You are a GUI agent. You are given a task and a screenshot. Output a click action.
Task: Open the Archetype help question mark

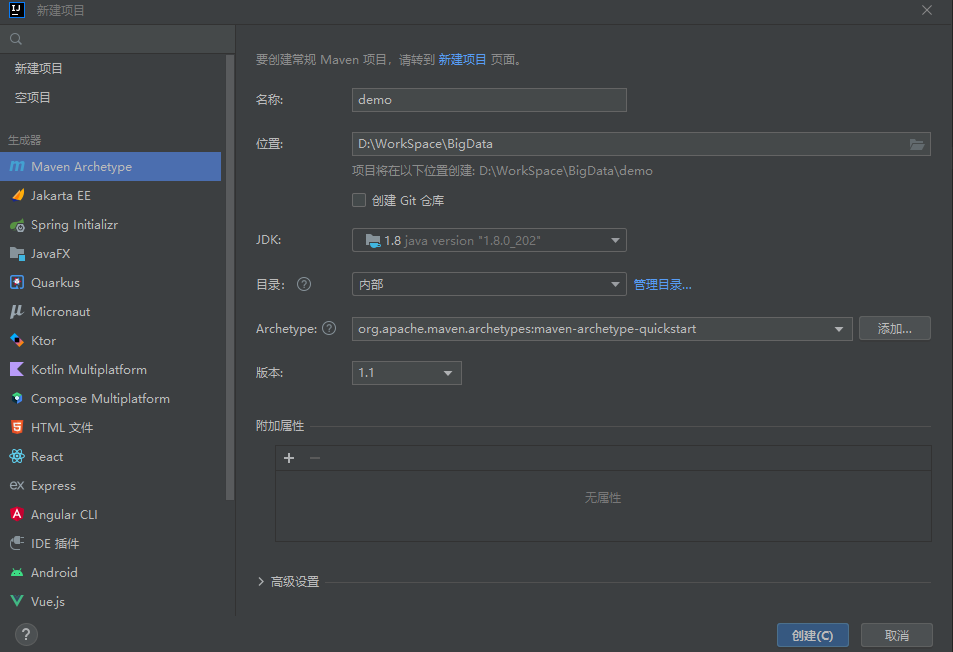pos(329,329)
